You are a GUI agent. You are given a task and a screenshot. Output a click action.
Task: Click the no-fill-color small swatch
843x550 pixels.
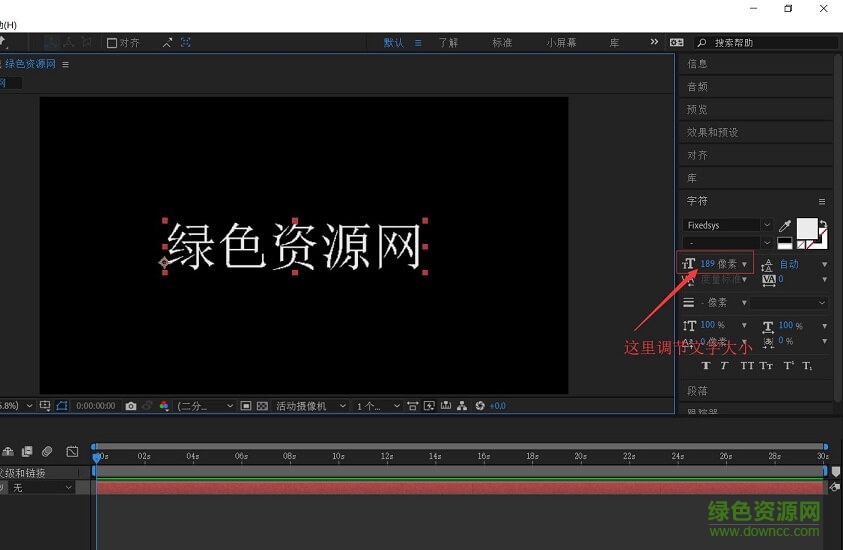pos(801,245)
